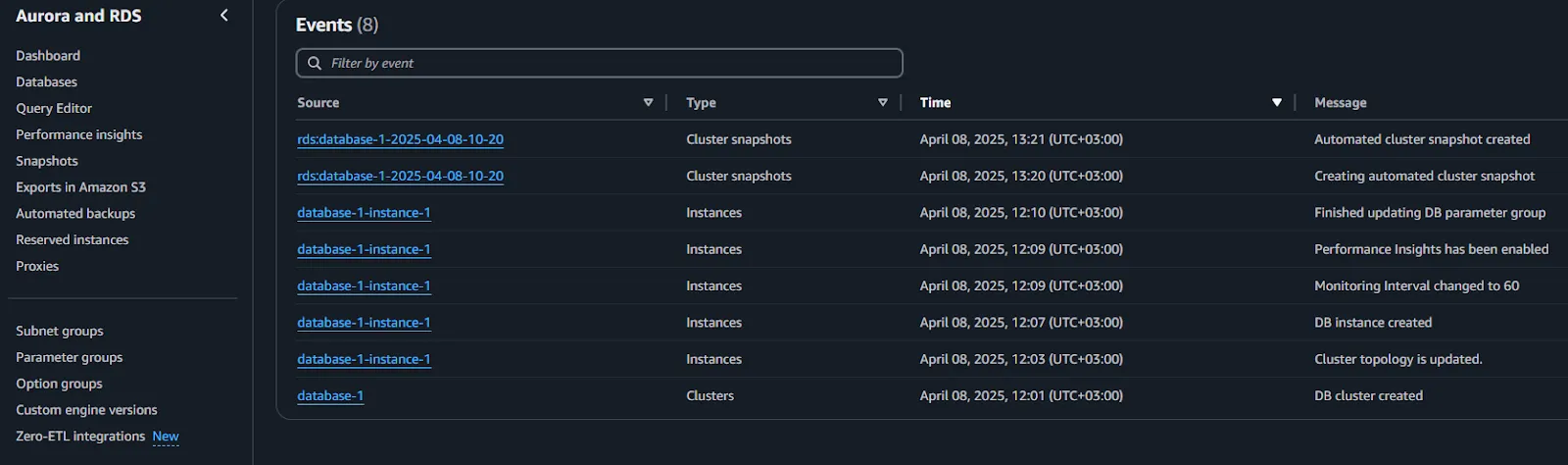Sort events by Time column arrow

click(x=1277, y=102)
